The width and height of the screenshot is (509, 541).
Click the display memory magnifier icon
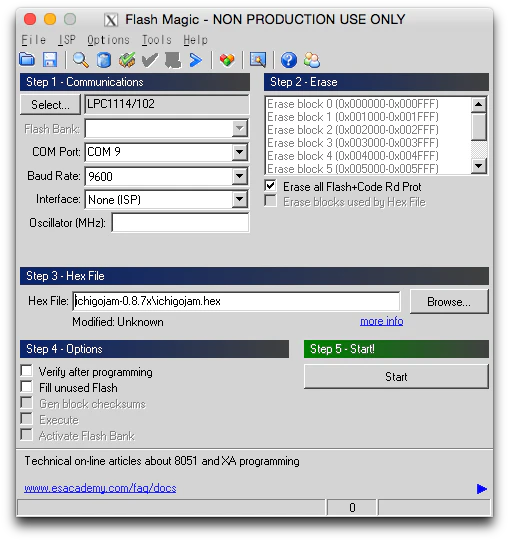258,60
